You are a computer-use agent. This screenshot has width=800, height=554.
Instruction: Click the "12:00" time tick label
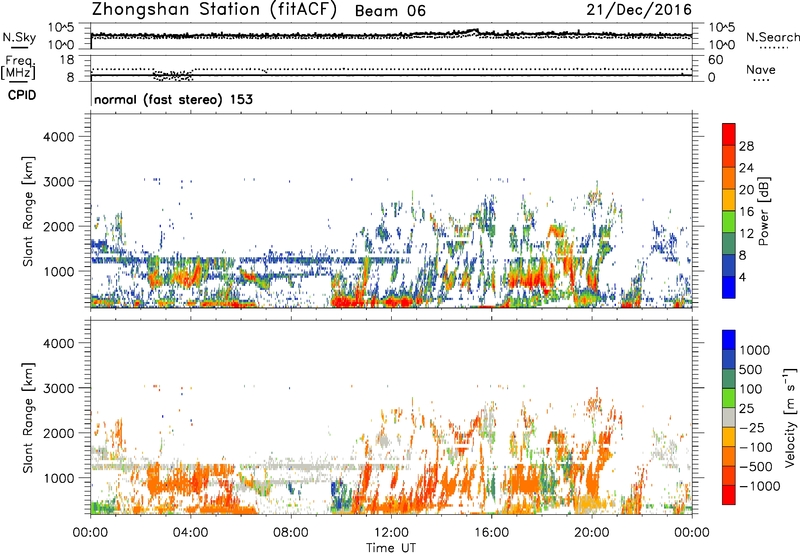click(x=391, y=533)
